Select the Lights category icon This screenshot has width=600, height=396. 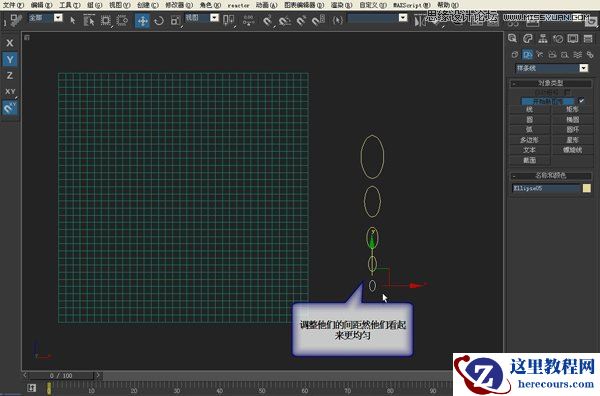tap(540, 55)
